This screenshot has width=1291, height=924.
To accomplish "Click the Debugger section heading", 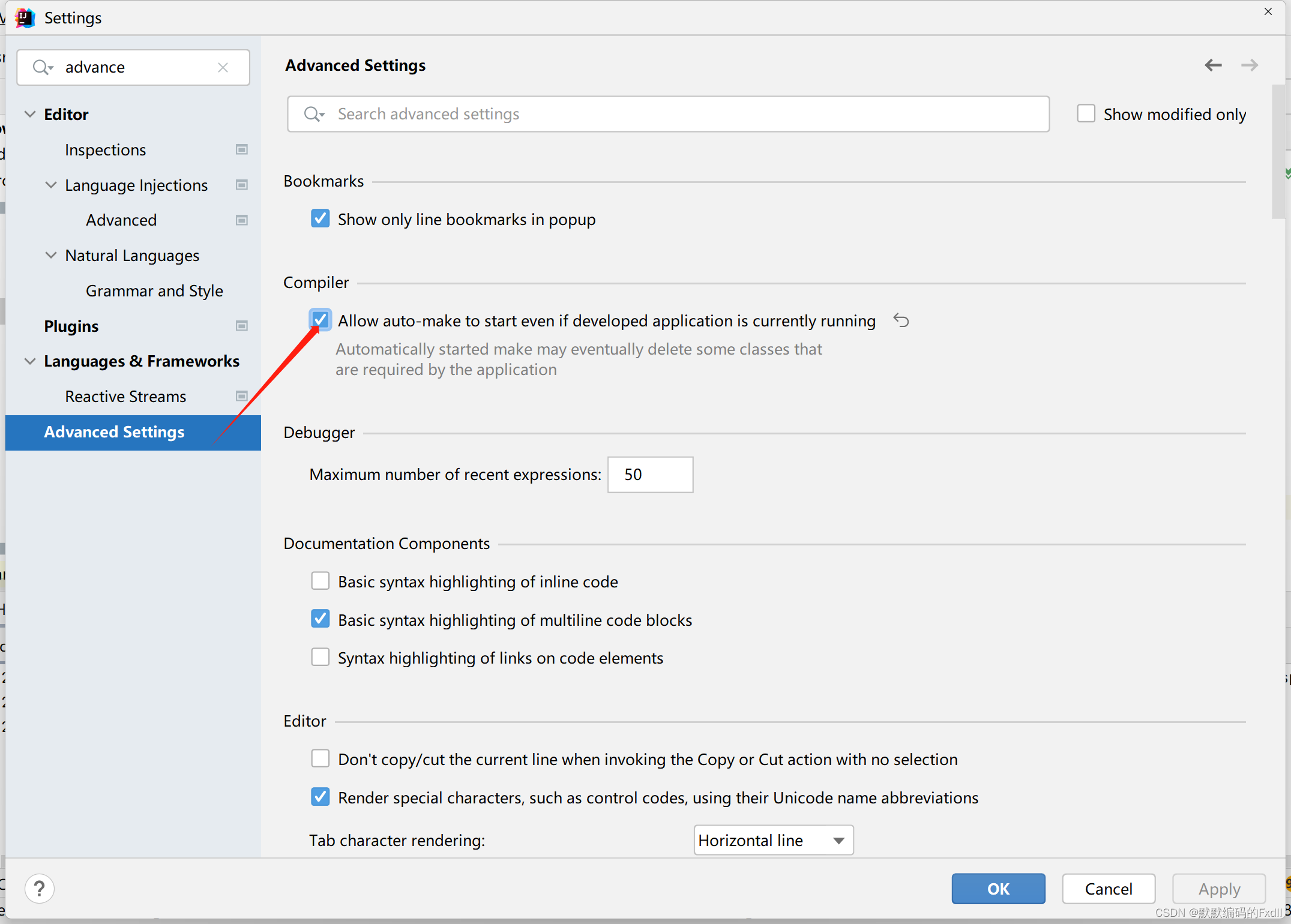I will point(319,432).
